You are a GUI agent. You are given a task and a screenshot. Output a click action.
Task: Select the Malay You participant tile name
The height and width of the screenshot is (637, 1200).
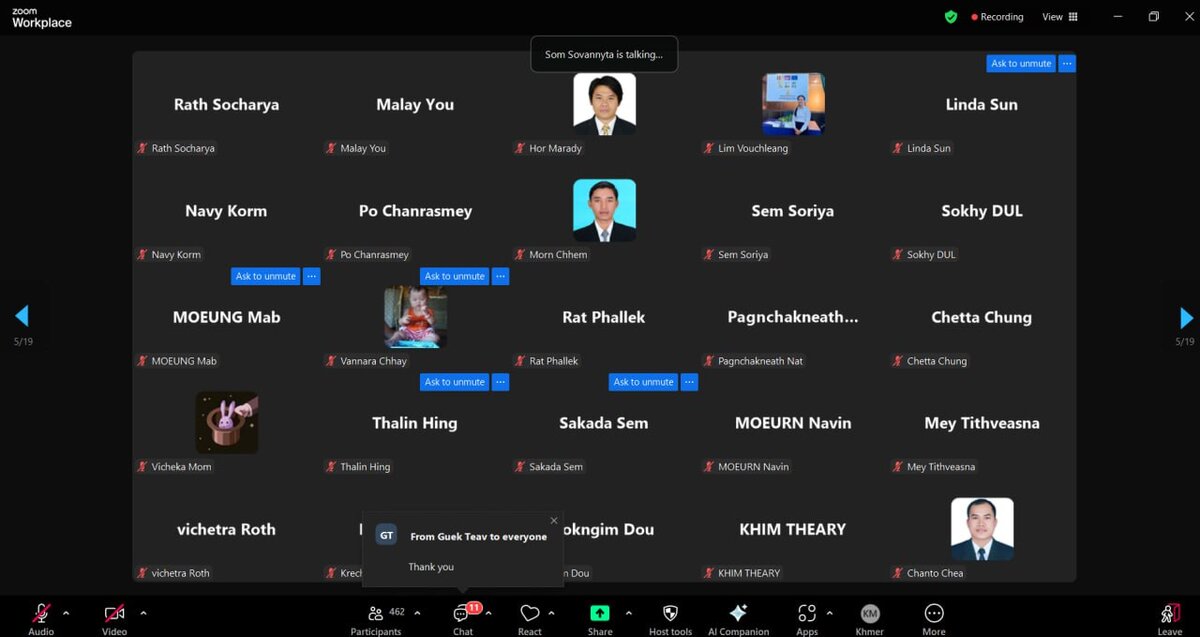(415, 104)
